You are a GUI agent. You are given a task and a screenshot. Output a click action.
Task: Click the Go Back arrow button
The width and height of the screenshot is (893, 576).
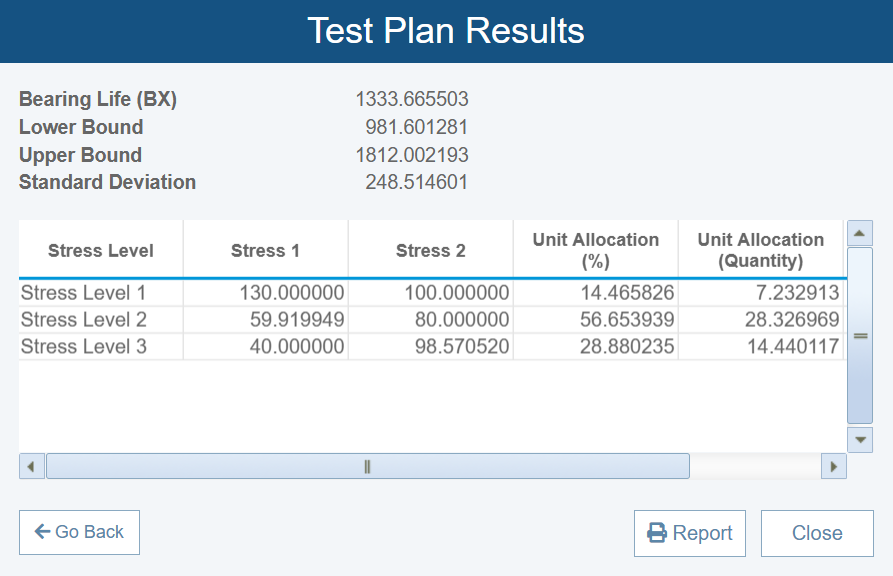point(79,532)
